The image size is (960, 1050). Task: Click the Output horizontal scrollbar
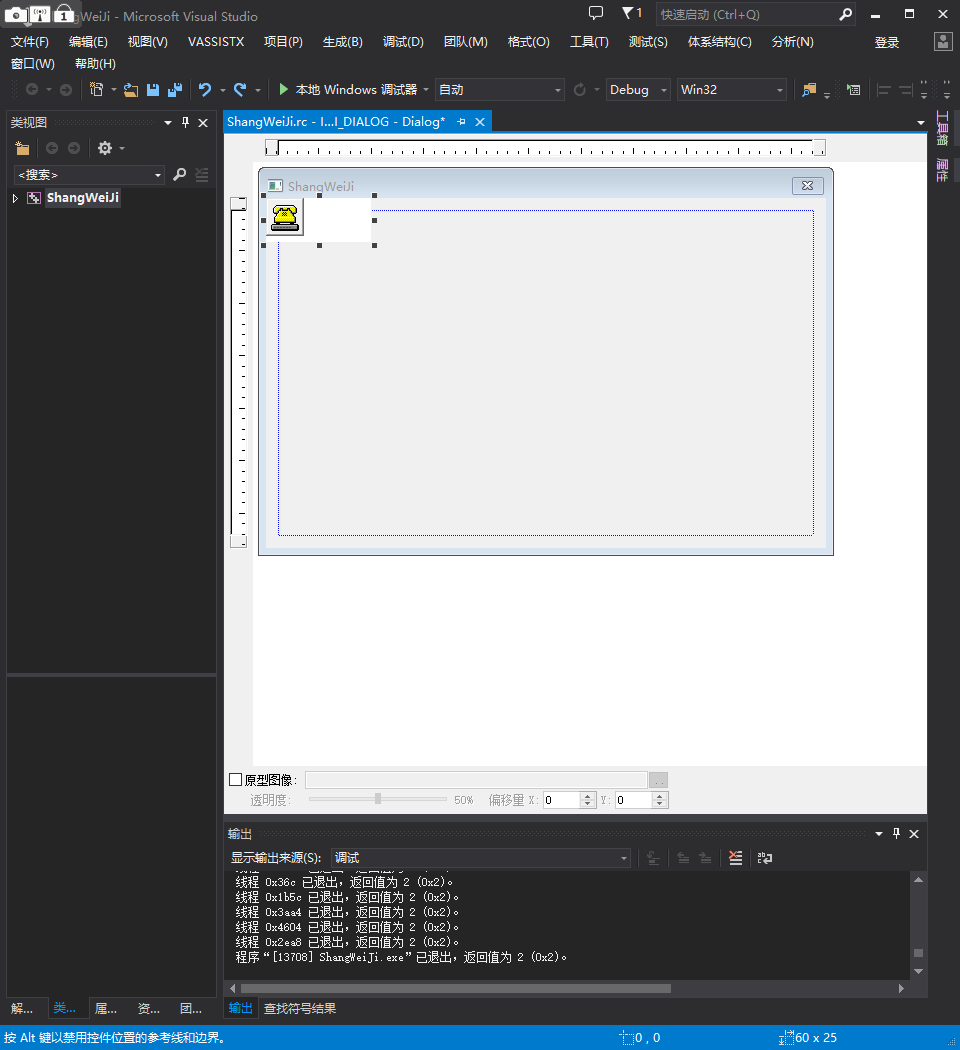(x=455, y=988)
